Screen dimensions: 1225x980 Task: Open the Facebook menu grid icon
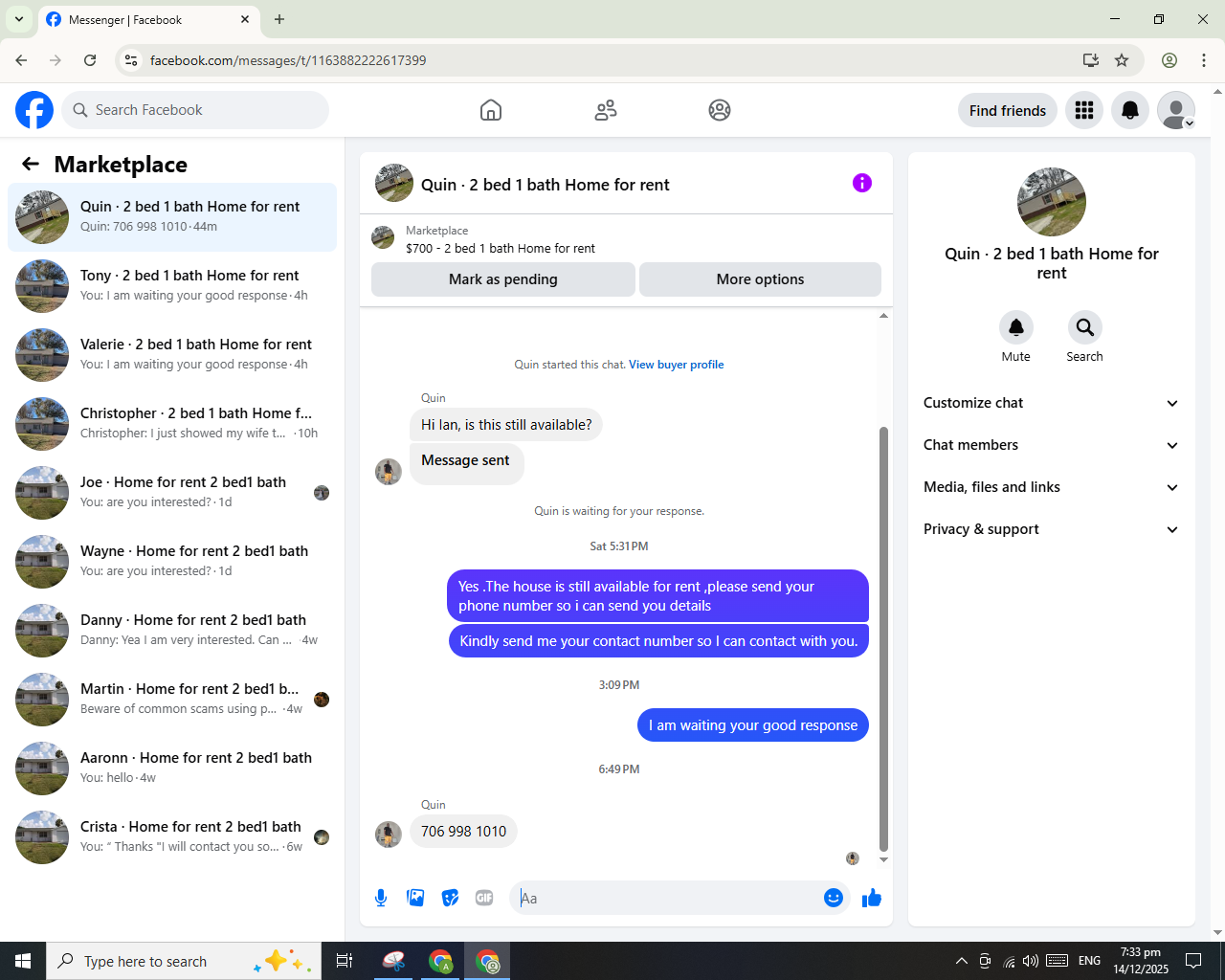(1084, 110)
